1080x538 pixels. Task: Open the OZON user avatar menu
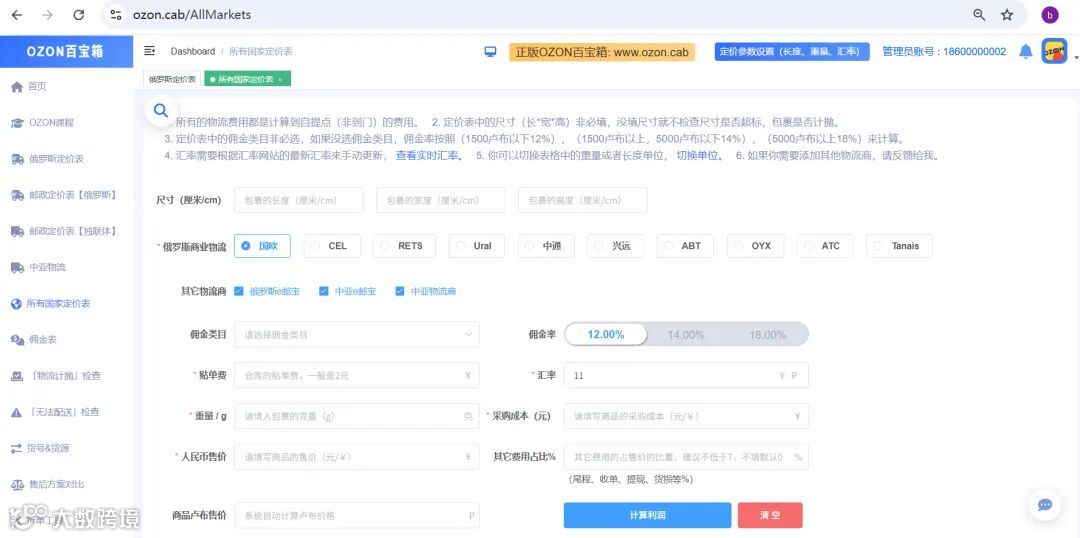(x=1054, y=52)
